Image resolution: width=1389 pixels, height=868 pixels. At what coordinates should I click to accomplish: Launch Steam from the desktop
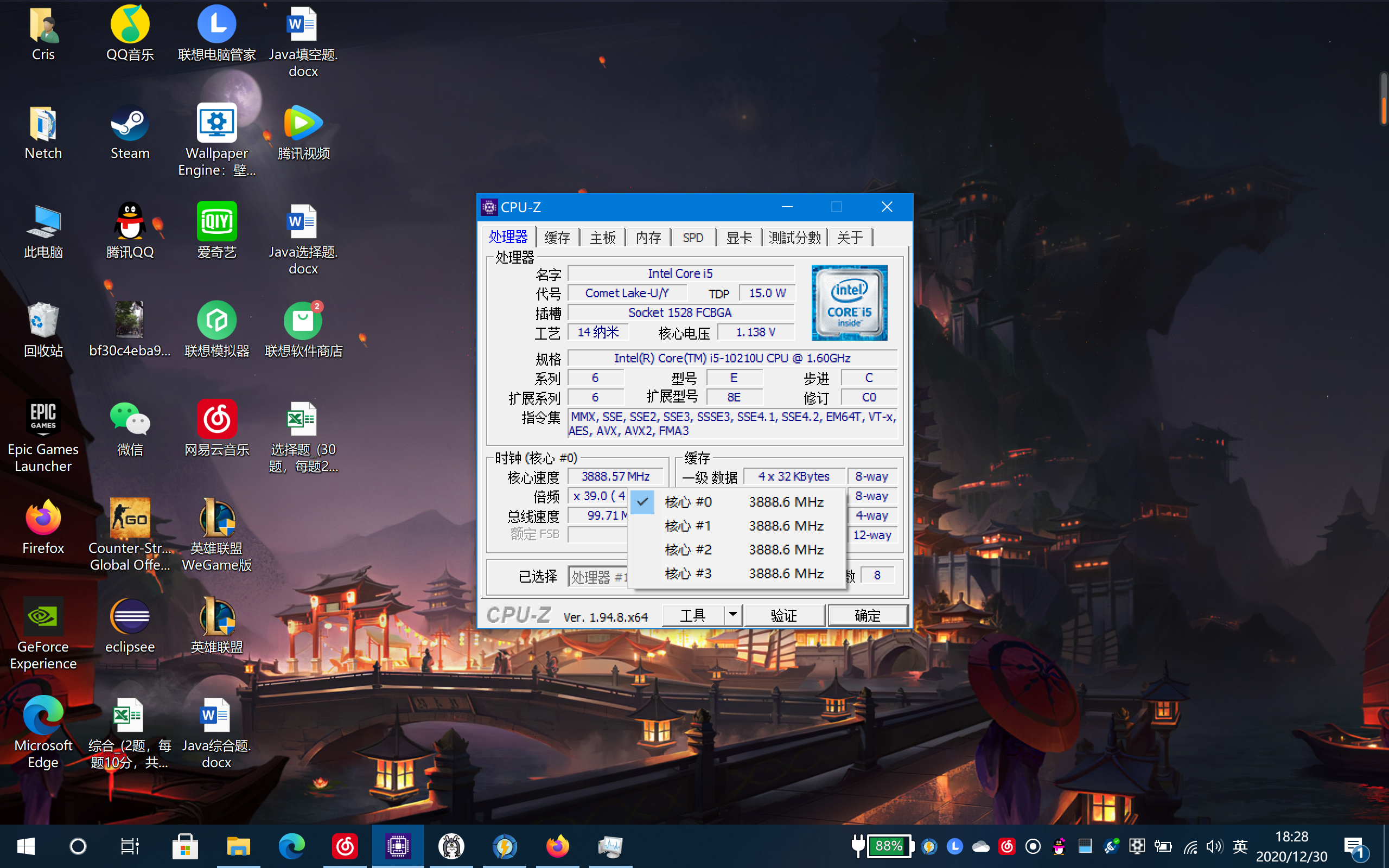click(130, 124)
